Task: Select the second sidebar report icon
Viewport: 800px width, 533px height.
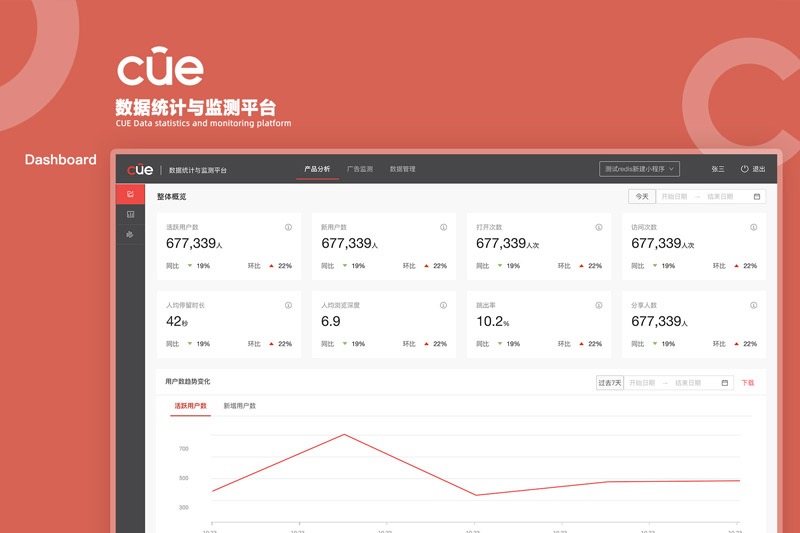Action: point(131,214)
